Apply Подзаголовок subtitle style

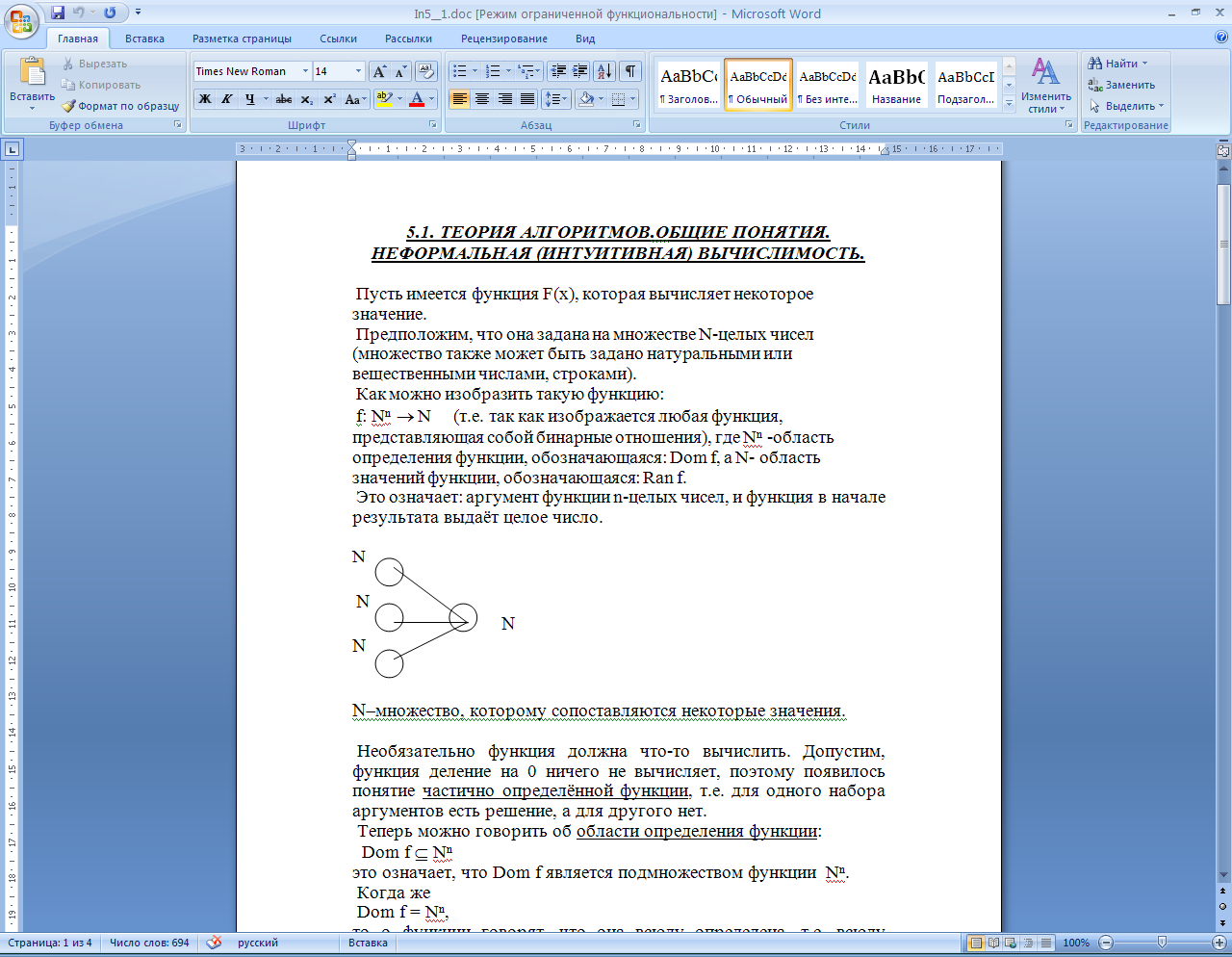(965, 85)
